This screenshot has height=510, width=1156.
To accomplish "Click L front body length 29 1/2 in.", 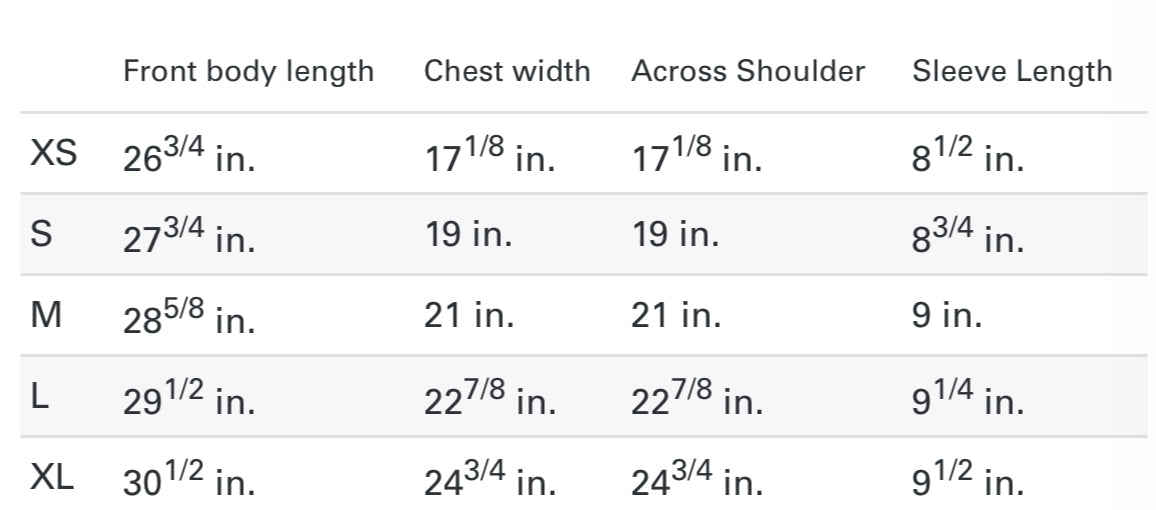I will coord(189,399).
